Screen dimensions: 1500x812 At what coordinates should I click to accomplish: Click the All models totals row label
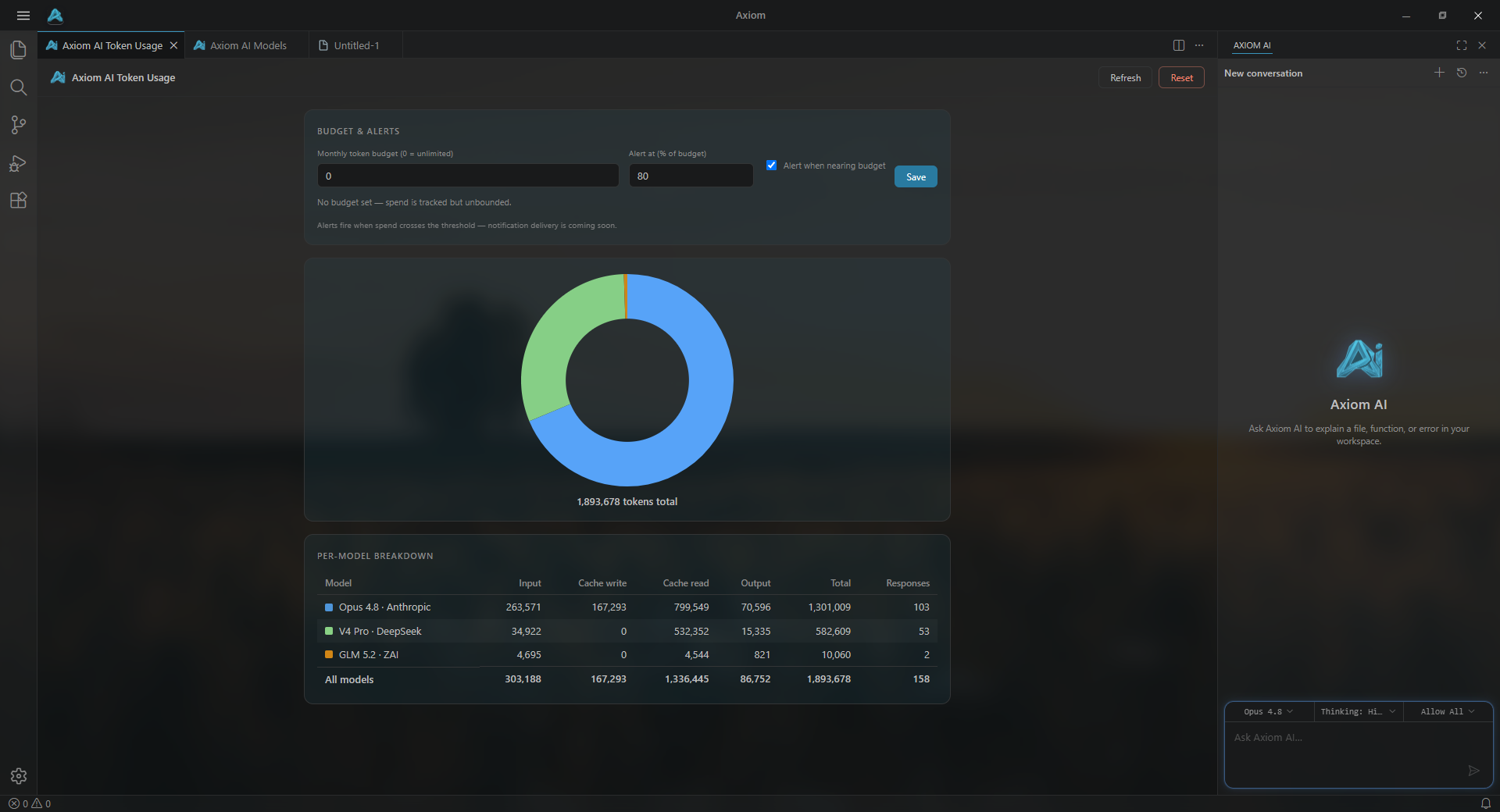pyautogui.click(x=349, y=679)
